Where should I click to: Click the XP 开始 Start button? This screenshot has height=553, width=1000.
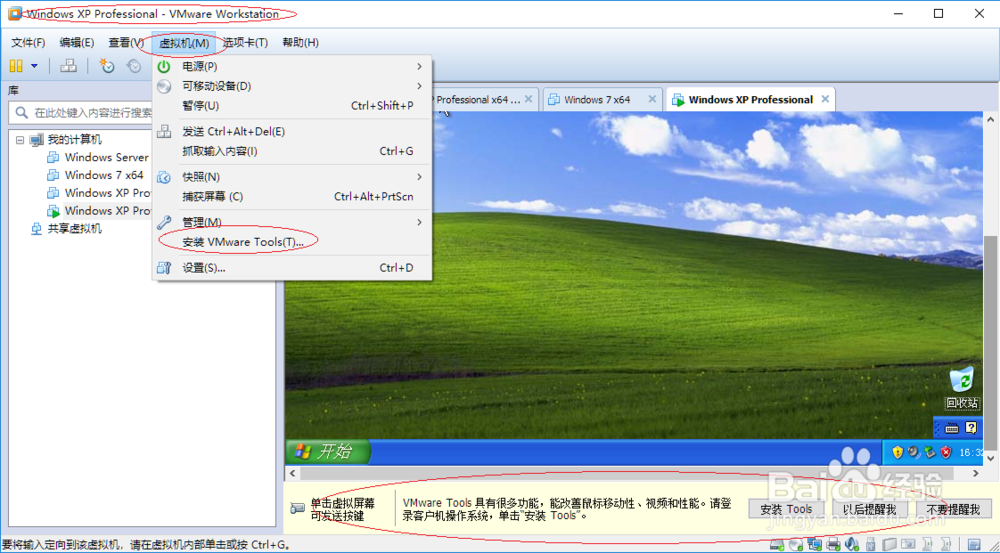coord(328,452)
